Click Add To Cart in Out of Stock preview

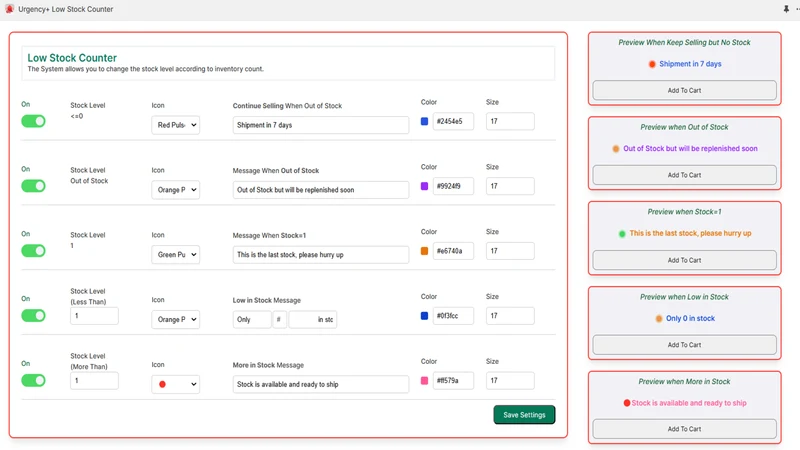coord(684,175)
